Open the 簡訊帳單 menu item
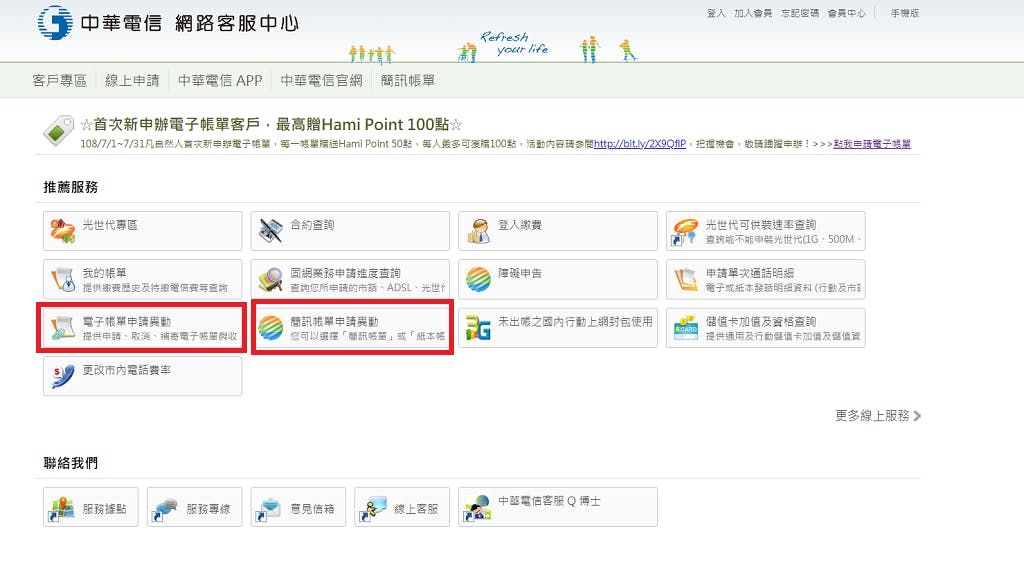The height and width of the screenshot is (583, 1024). 408,80
